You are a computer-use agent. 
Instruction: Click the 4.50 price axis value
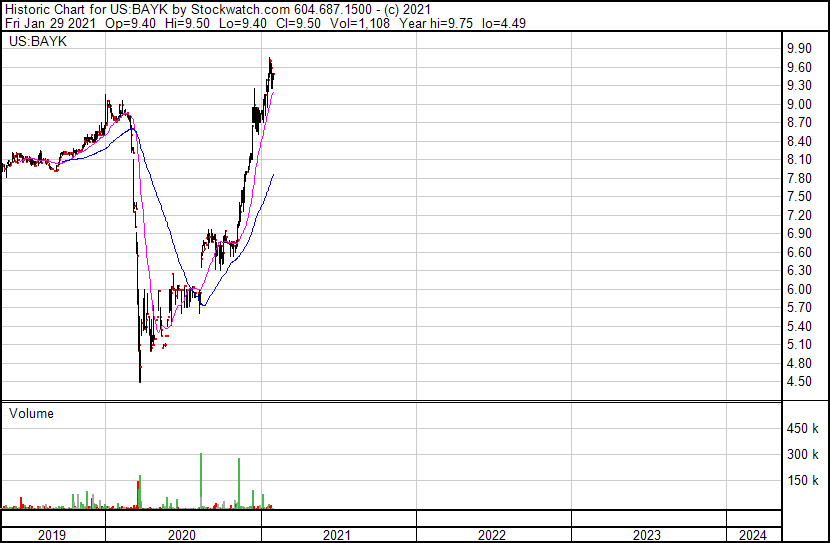[x=799, y=382]
